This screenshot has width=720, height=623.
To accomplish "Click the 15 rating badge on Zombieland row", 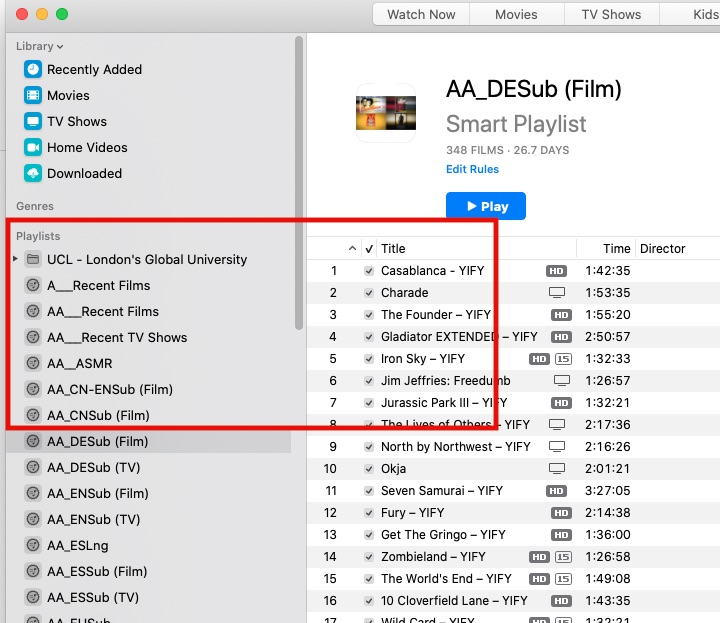I will [563, 557].
